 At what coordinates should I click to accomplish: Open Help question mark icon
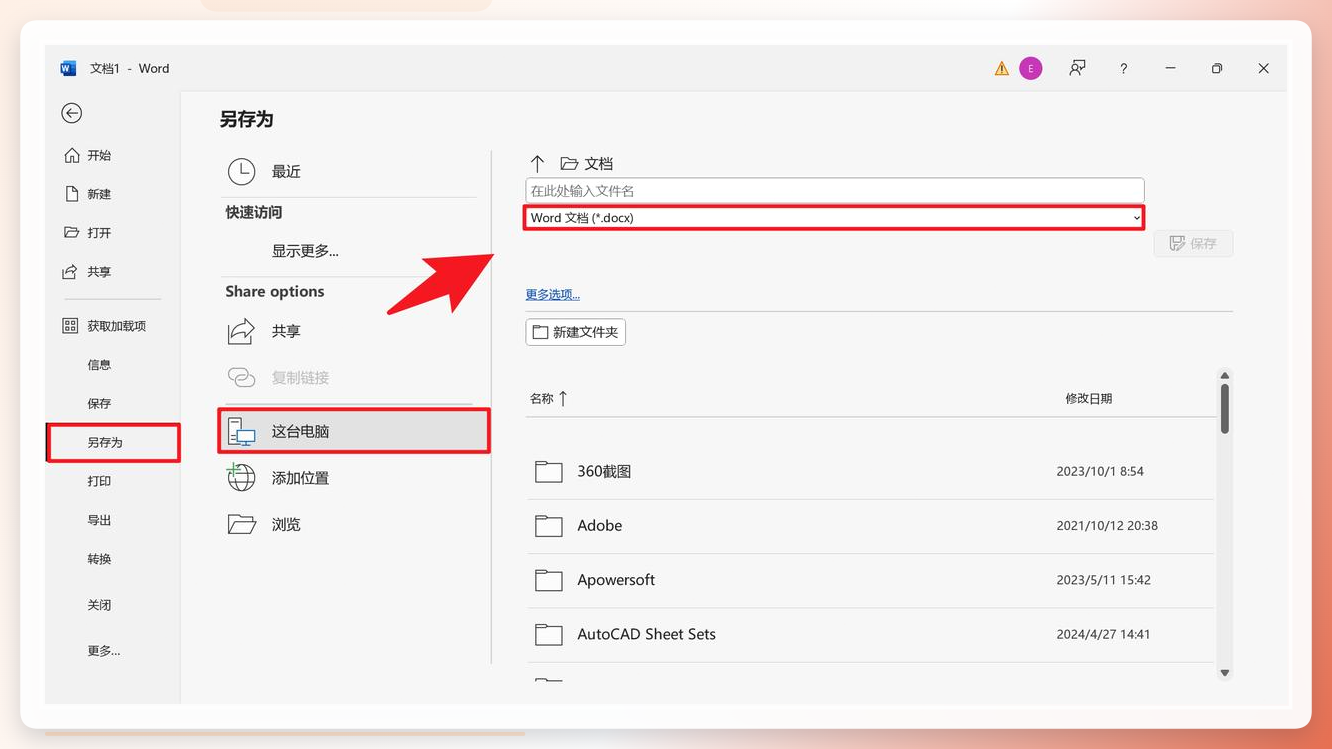pyautogui.click(x=1123, y=68)
